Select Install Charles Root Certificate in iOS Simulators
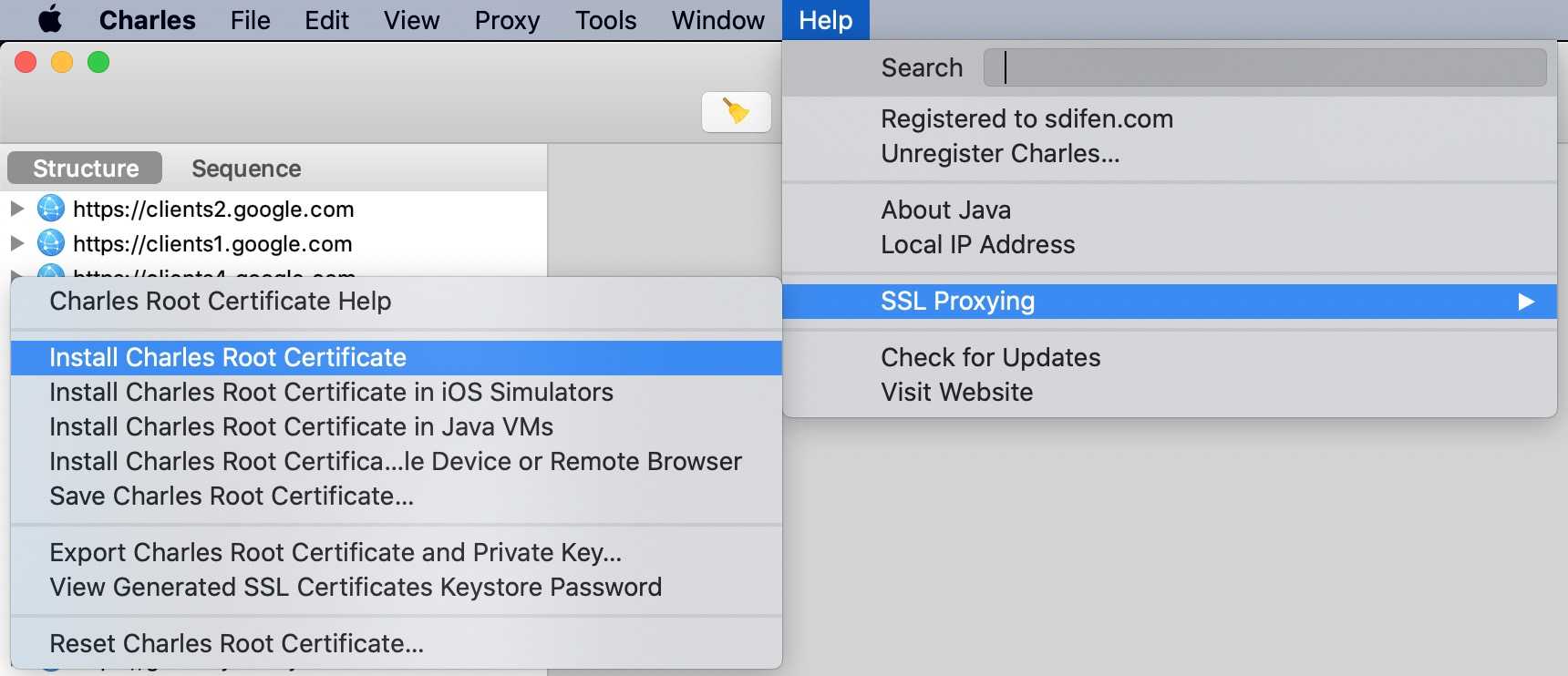The width and height of the screenshot is (1568, 676). tap(331, 392)
